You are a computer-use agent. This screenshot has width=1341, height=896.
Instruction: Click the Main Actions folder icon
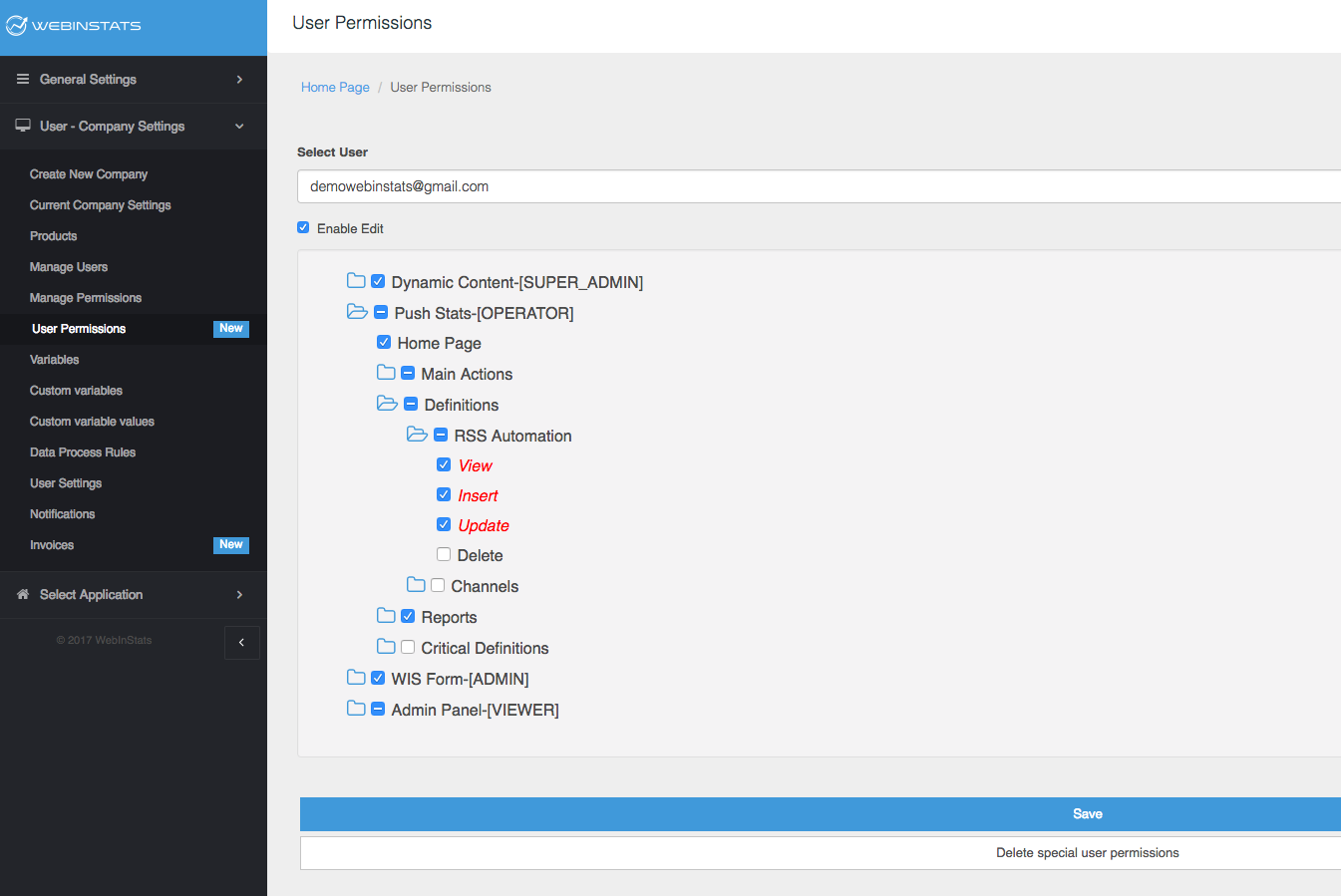pyautogui.click(x=386, y=373)
